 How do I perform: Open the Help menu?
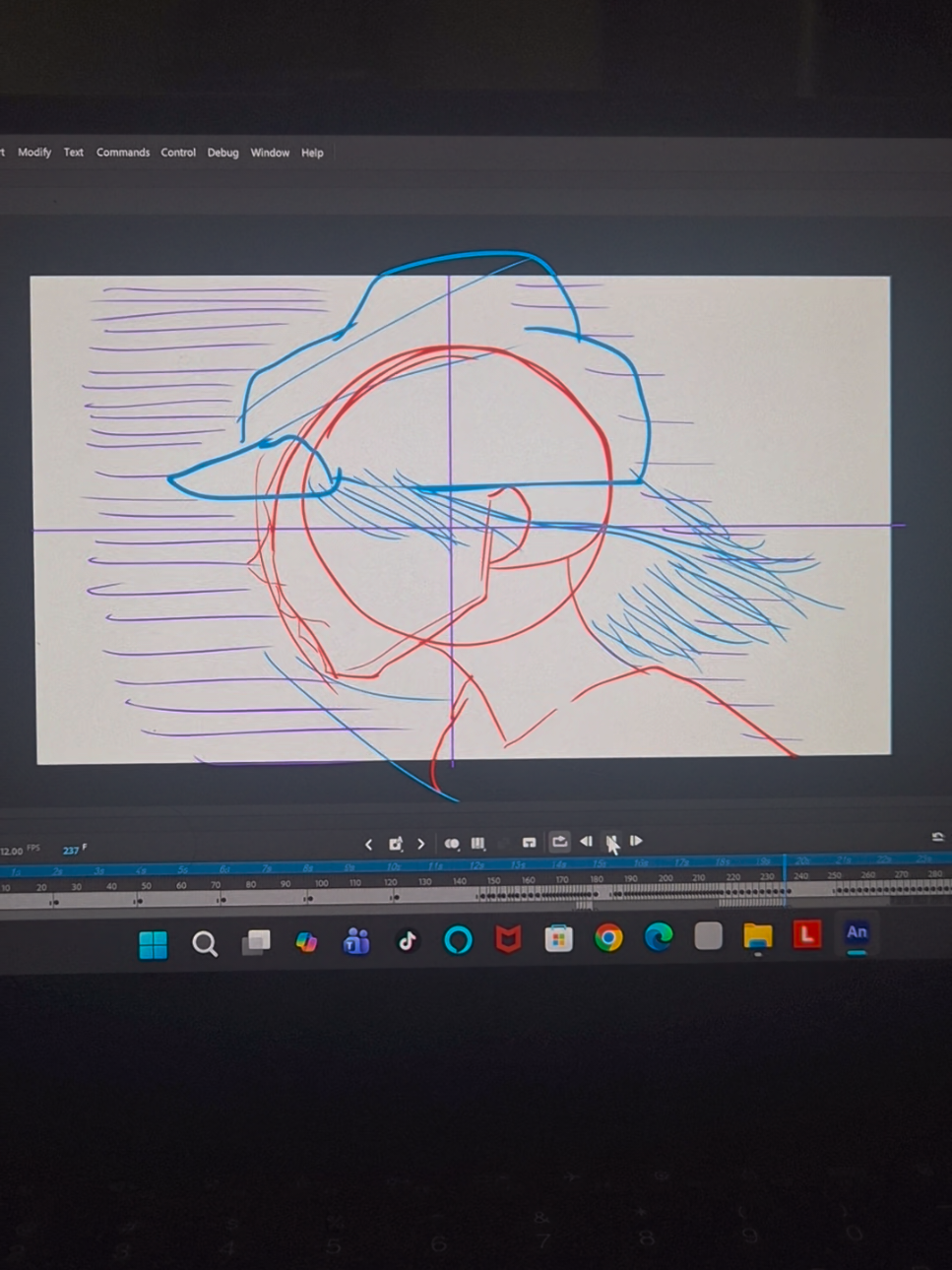click(x=312, y=153)
